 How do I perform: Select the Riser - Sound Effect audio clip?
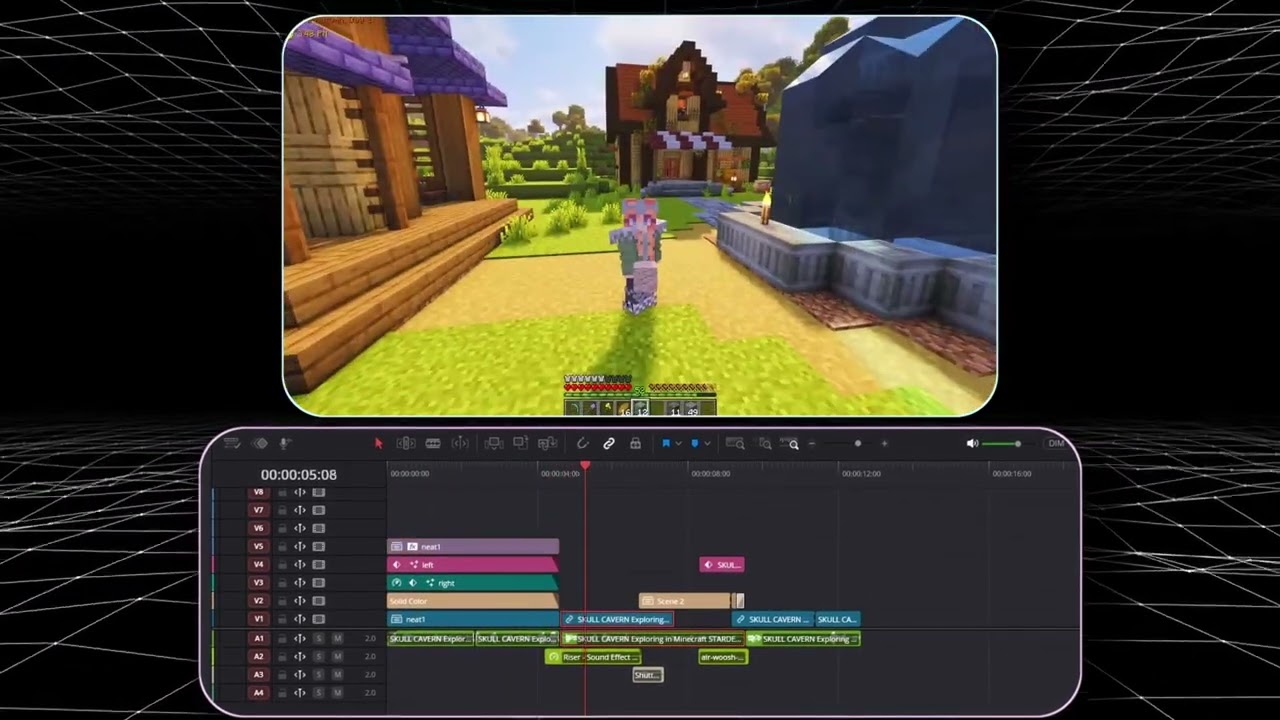click(592, 657)
